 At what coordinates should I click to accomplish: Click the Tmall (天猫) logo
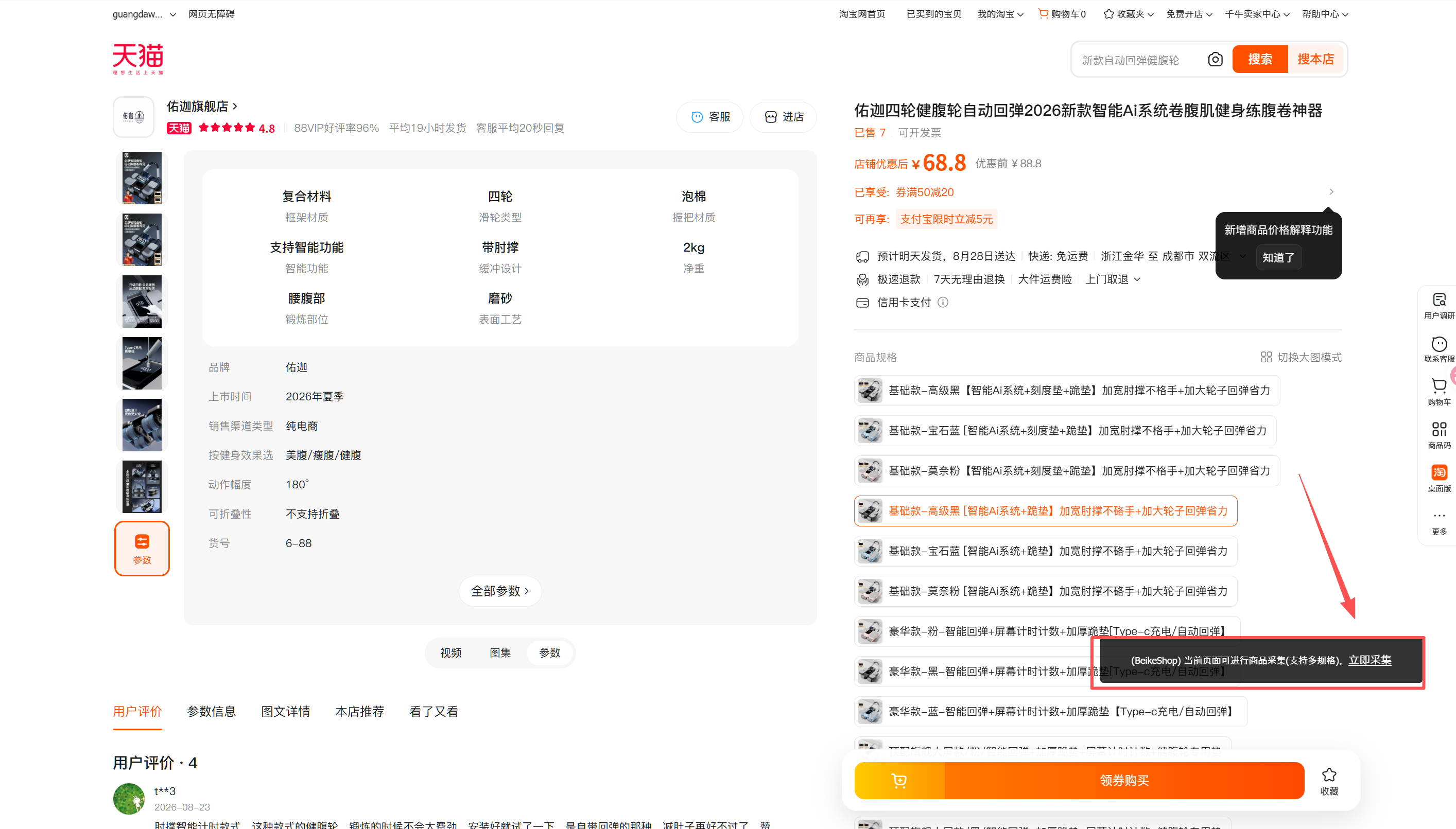click(138, 59)
